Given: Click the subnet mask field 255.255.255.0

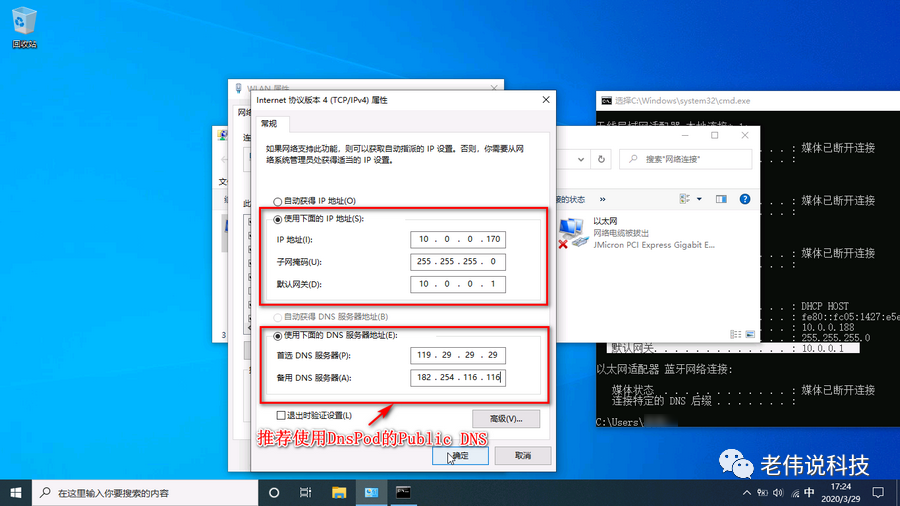Looking at the screenshot, I should pyautogui.click(x=457, y=262).
